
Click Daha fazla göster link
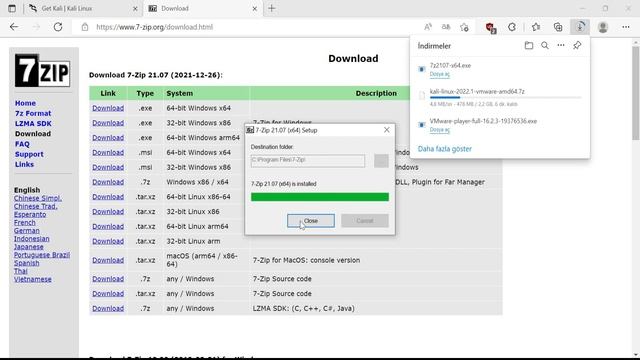[x=444, y=149]
